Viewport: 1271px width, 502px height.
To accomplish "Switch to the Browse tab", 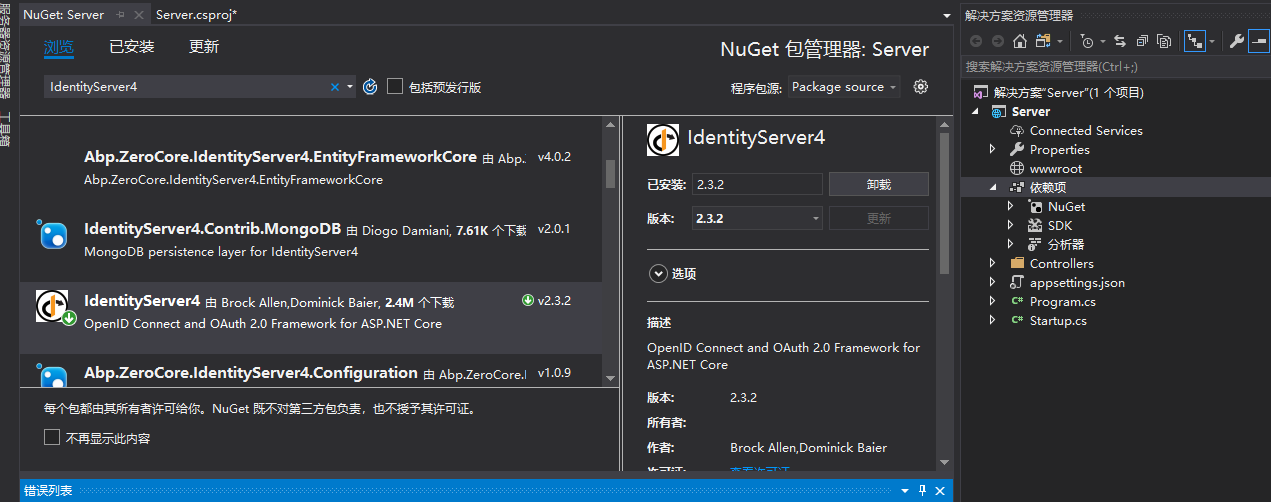I will tap(58, 47).
